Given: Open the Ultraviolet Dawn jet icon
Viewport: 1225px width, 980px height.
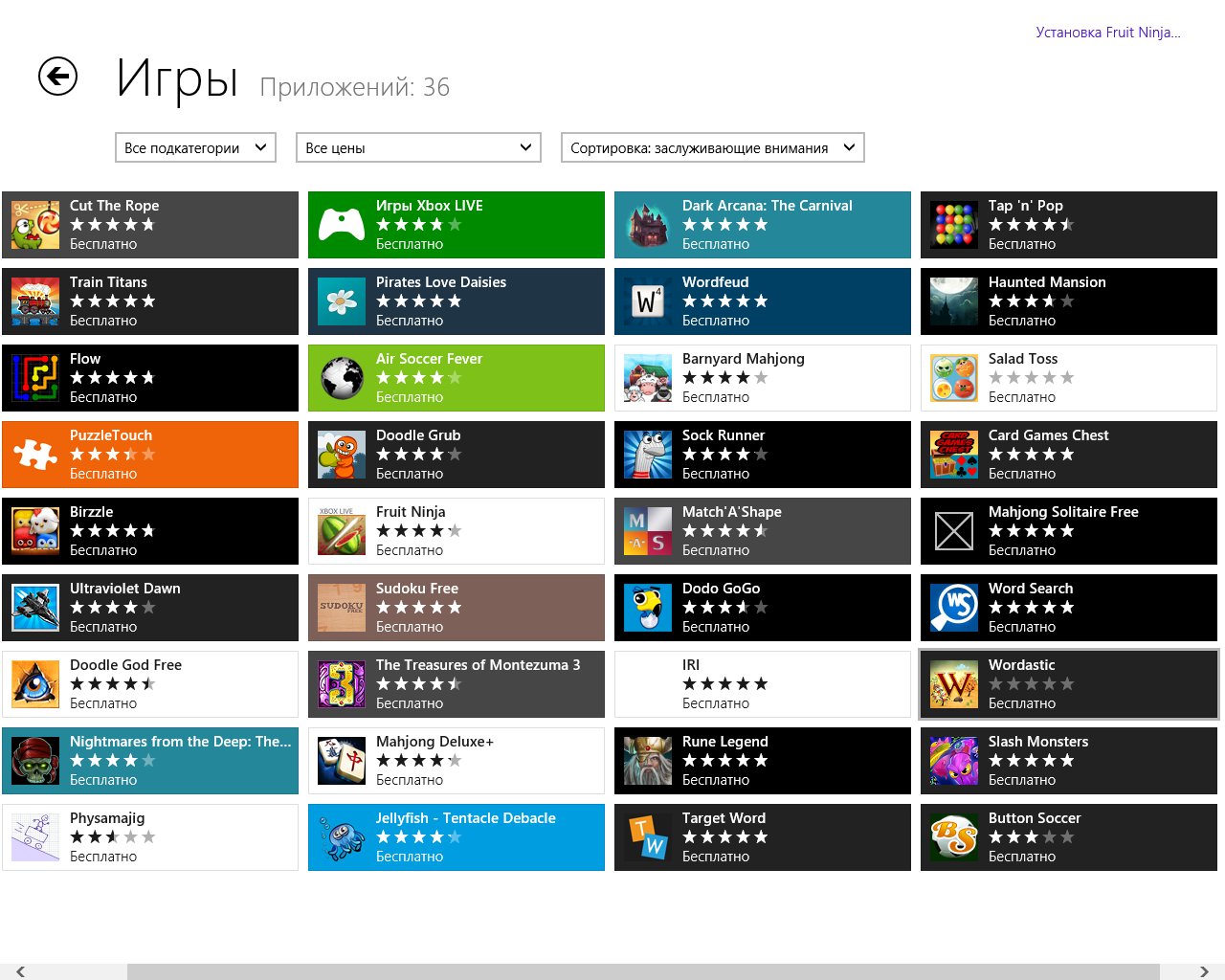Looking at the screenshot, I should point(35,608).
